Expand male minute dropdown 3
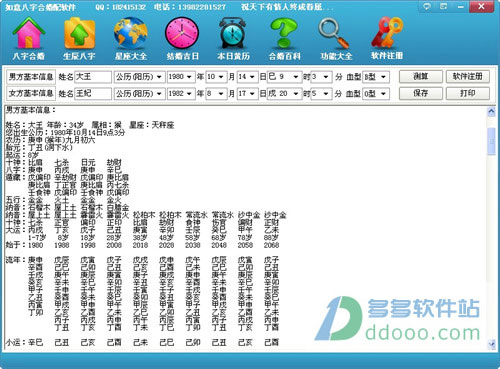 tap(326, 77)
